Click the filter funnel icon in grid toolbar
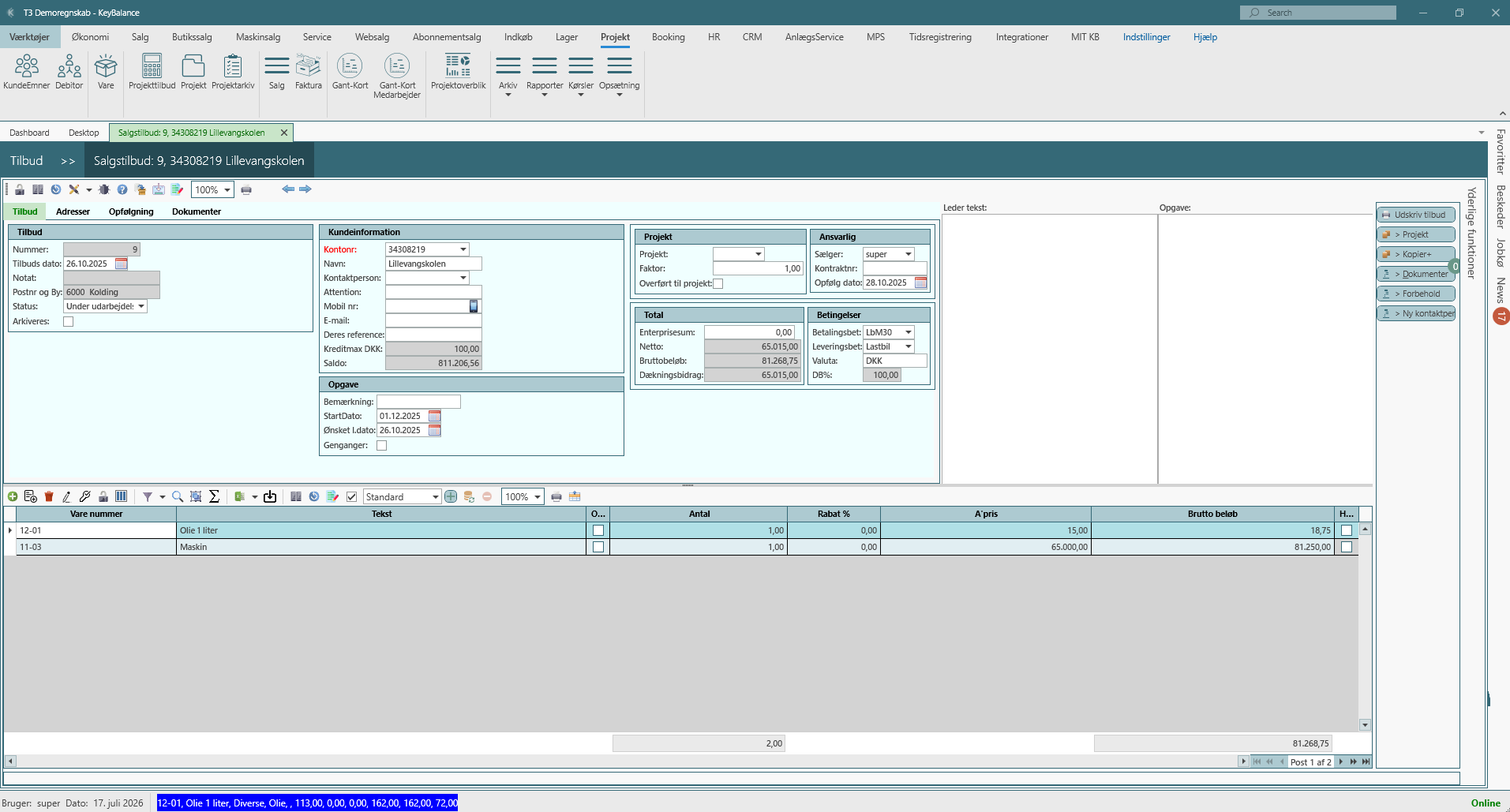The image size is (1510, 812). (x=148, y=496)
